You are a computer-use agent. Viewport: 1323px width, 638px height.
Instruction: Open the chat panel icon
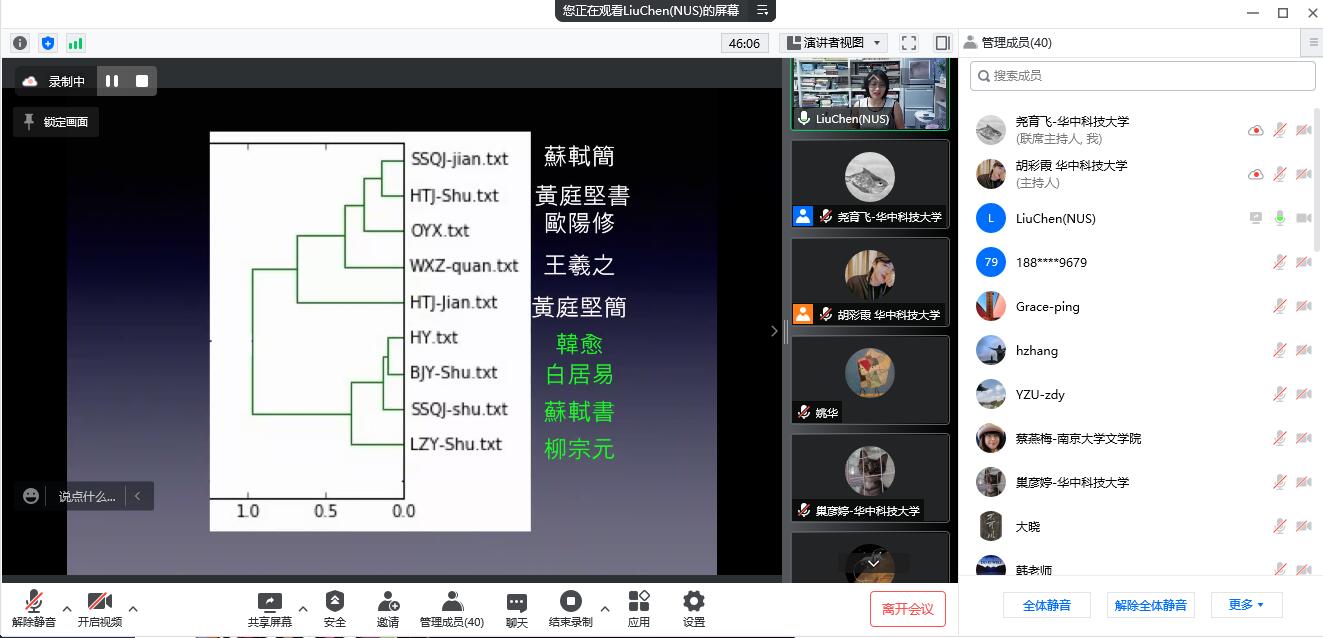pos(516,604)
